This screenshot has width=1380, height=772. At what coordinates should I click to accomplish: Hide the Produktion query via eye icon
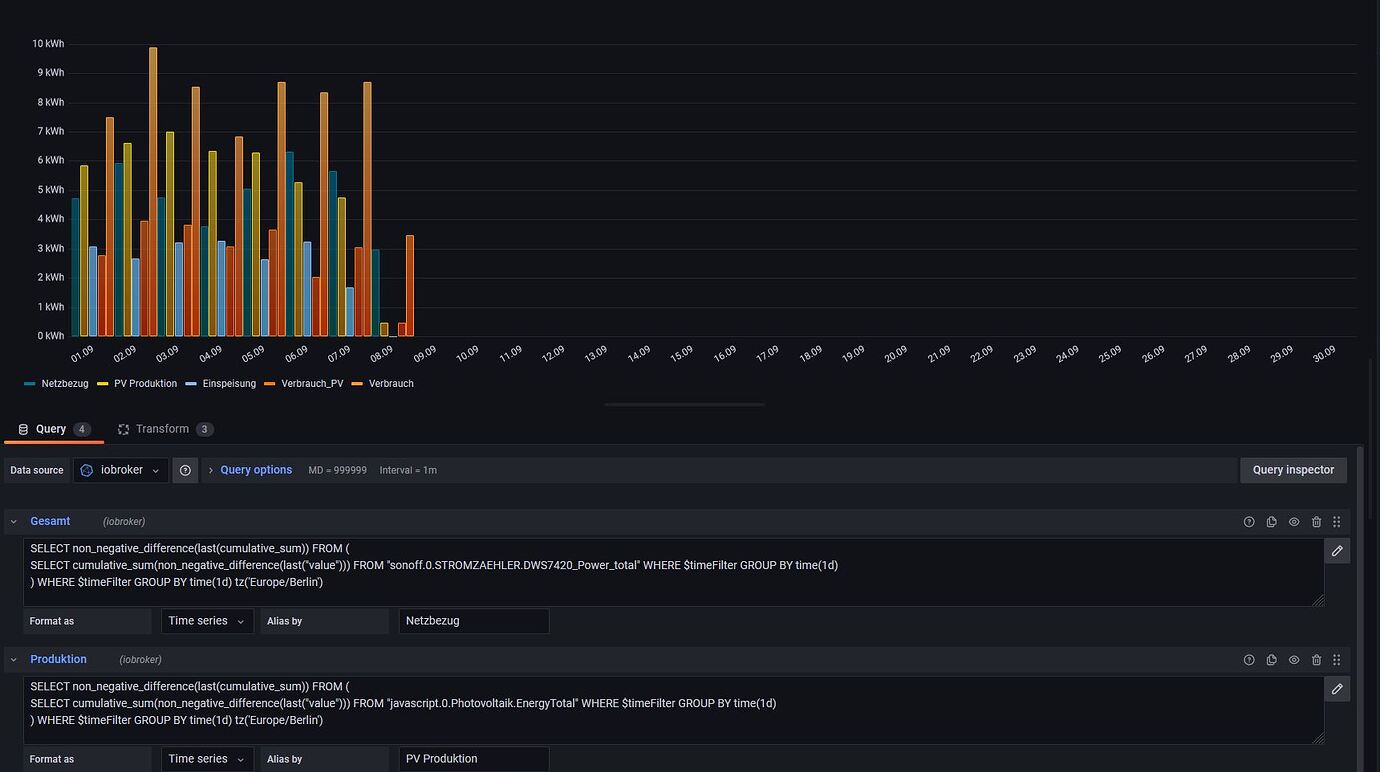(x=1294, y=659)
